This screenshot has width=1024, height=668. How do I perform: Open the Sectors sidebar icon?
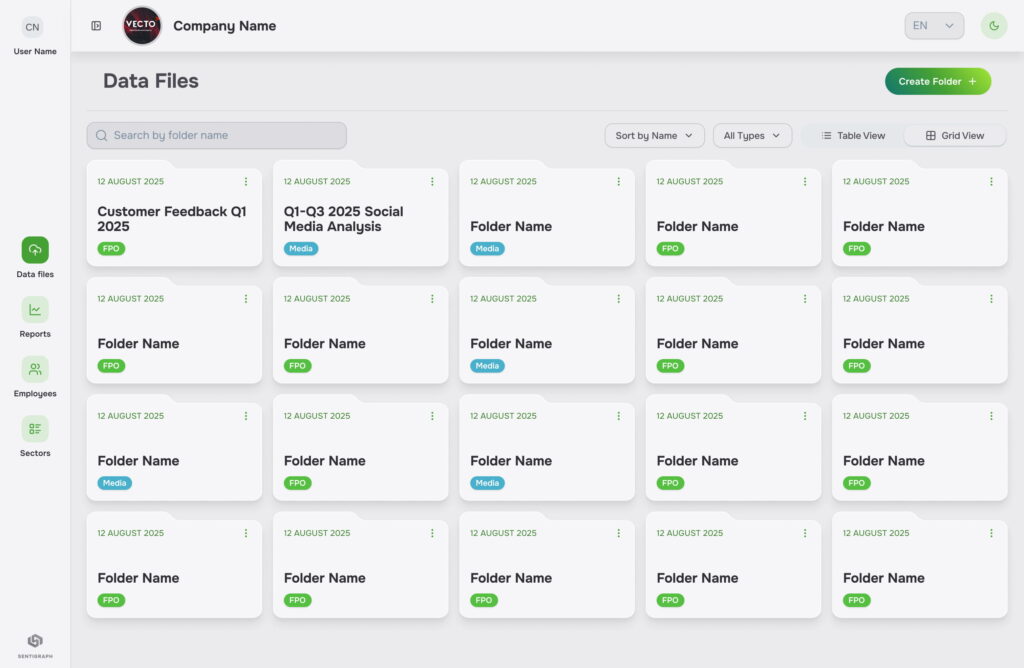pyautogui.click(x=35, y=429)
